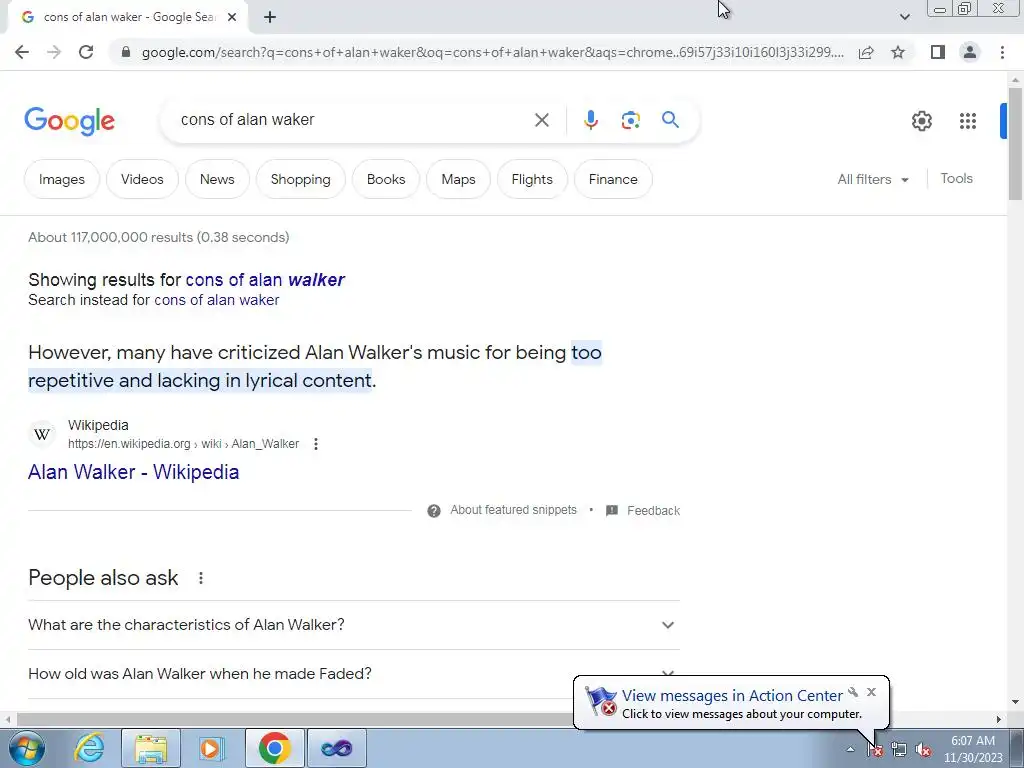Screen dimensions: 1024x768
Task: Open 'People also ask' options menu
Action: 201,578
